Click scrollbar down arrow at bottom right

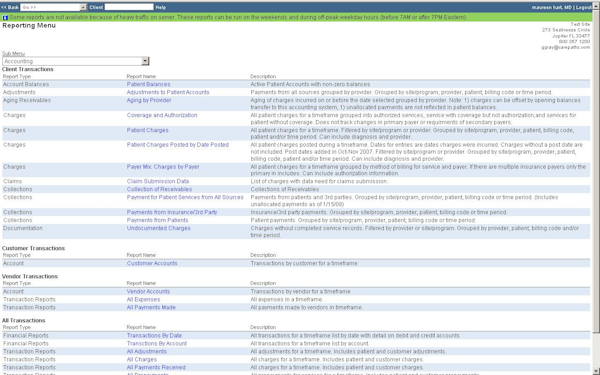click(596, 372)
